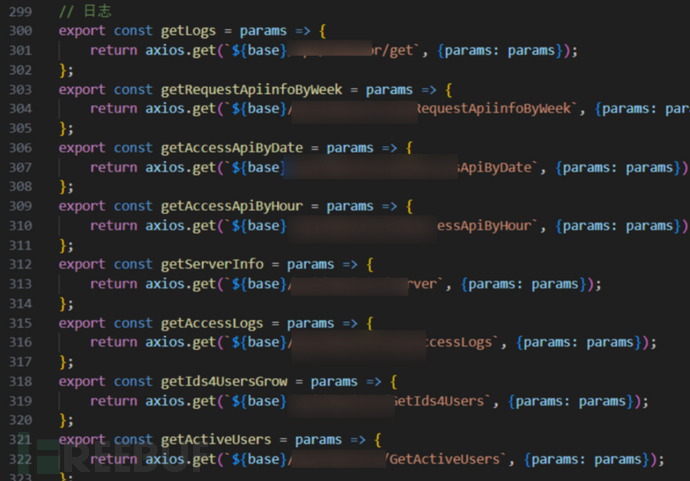Select the identifier getAccessApiByDate on line 306
The image size is (690, 481).
point(232,148)
